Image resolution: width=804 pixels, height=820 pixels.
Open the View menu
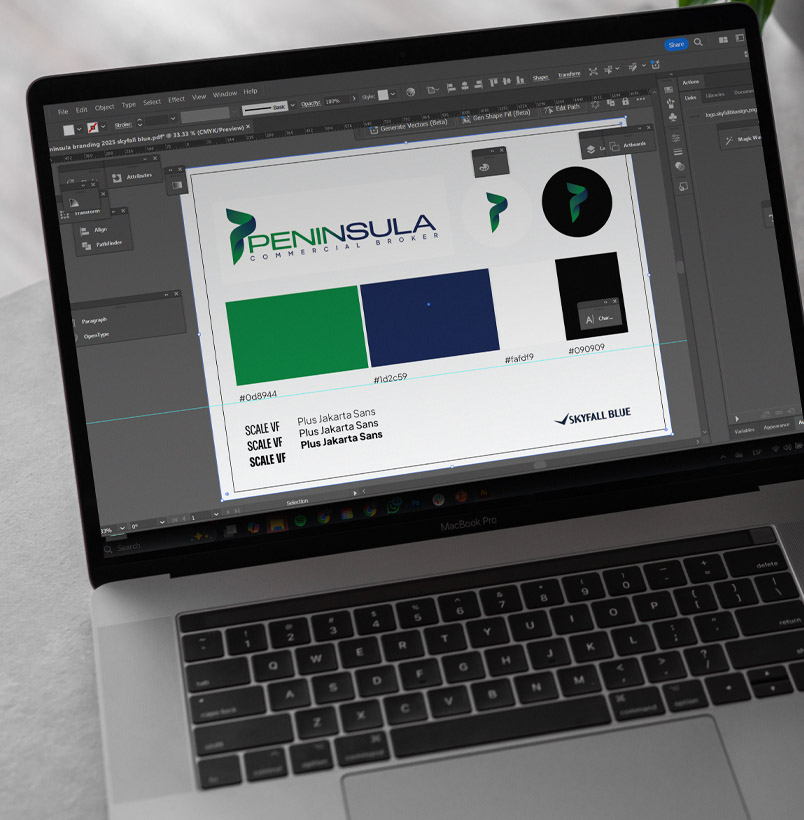pyautogui.click(x=199, y=97)
